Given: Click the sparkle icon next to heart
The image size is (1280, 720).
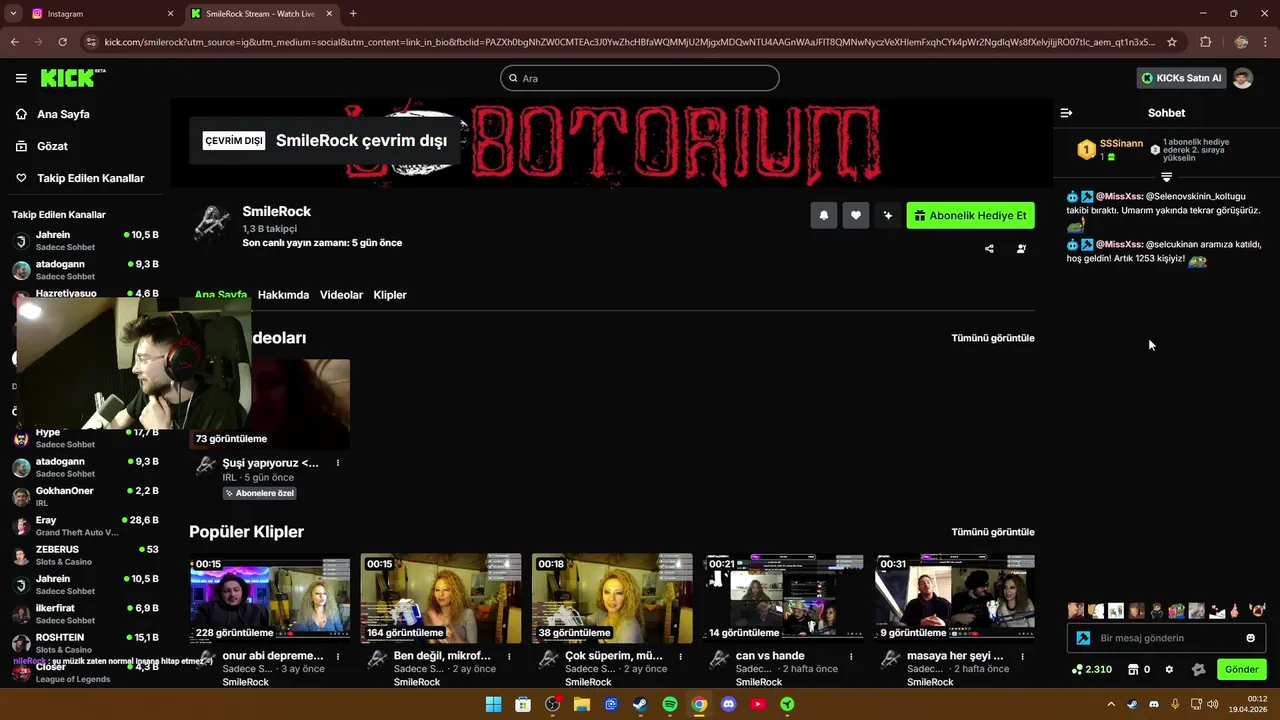Looking at the screenshot, I should click(888, 215).
